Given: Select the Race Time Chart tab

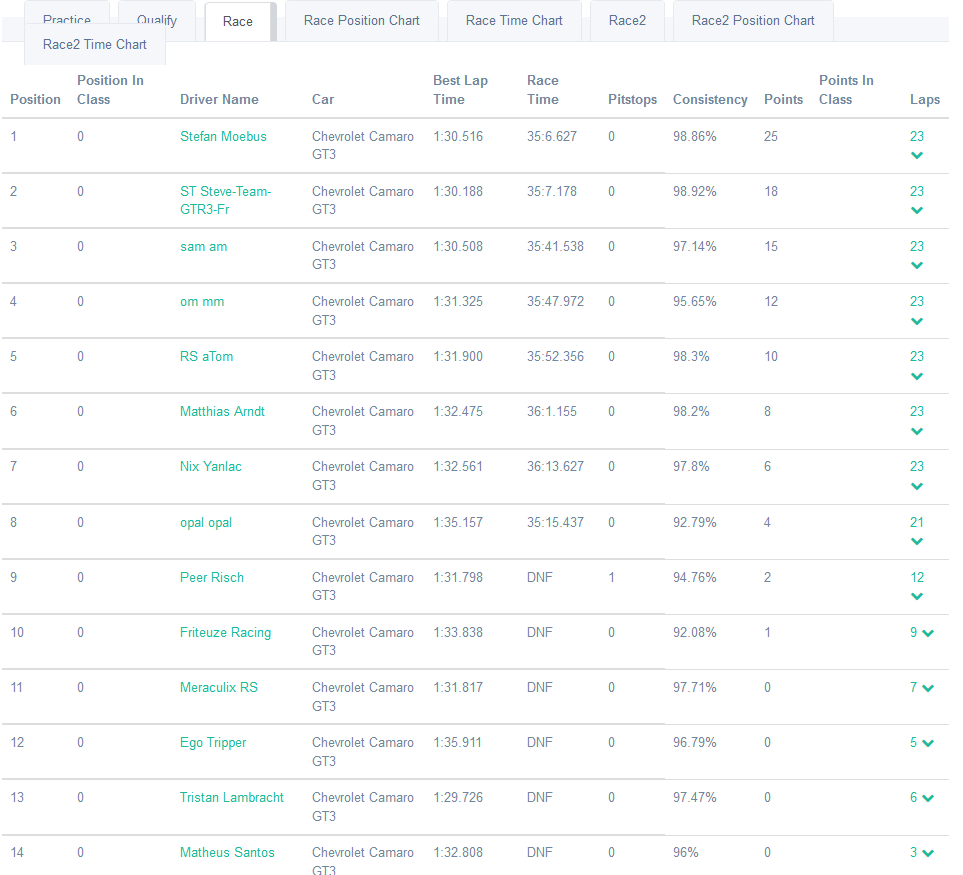Looking at the screenshot, I should click(514, 21).
